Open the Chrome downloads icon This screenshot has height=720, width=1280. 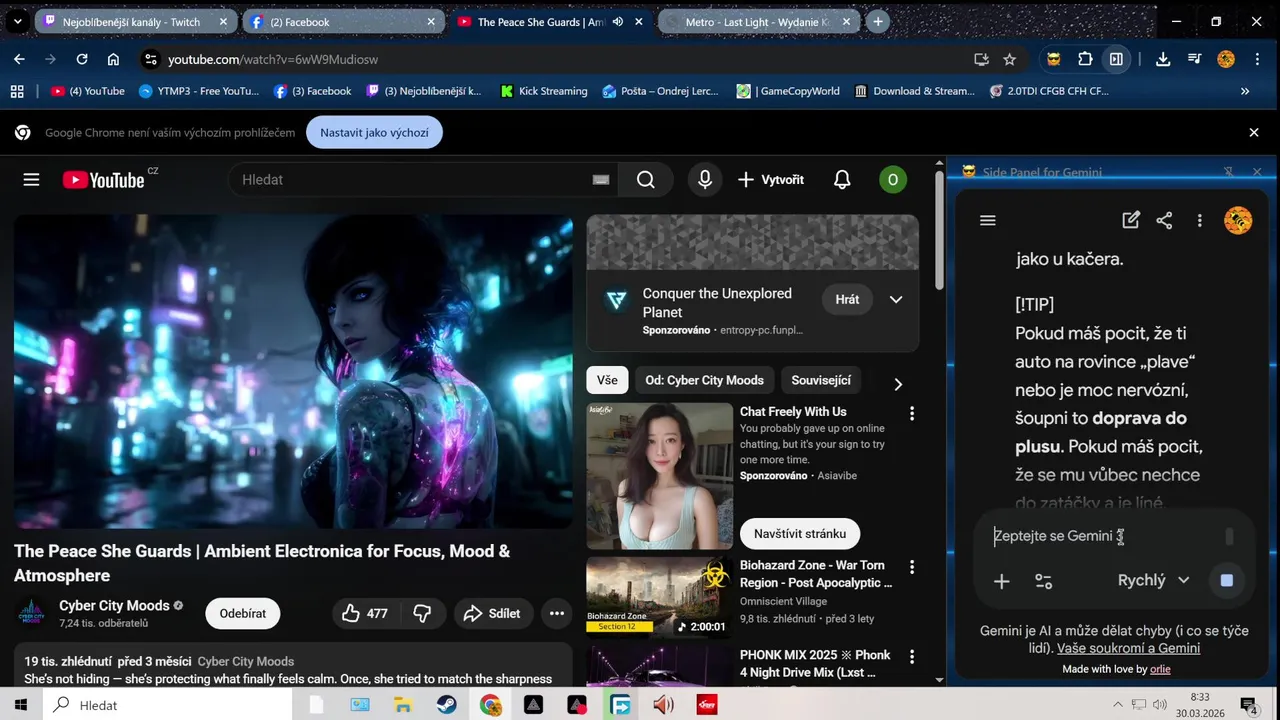1162,59
